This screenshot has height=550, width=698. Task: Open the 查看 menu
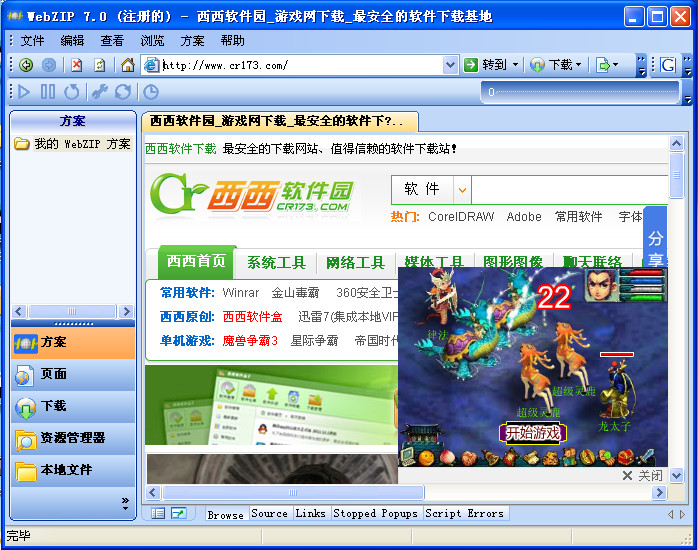coord(112,41)
